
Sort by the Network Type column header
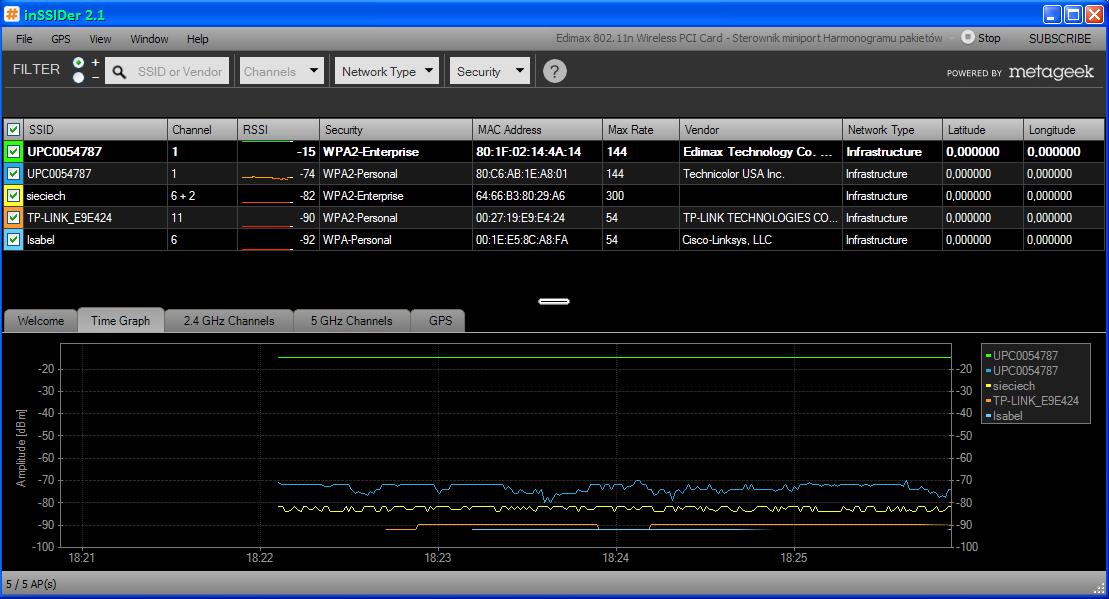893,129
